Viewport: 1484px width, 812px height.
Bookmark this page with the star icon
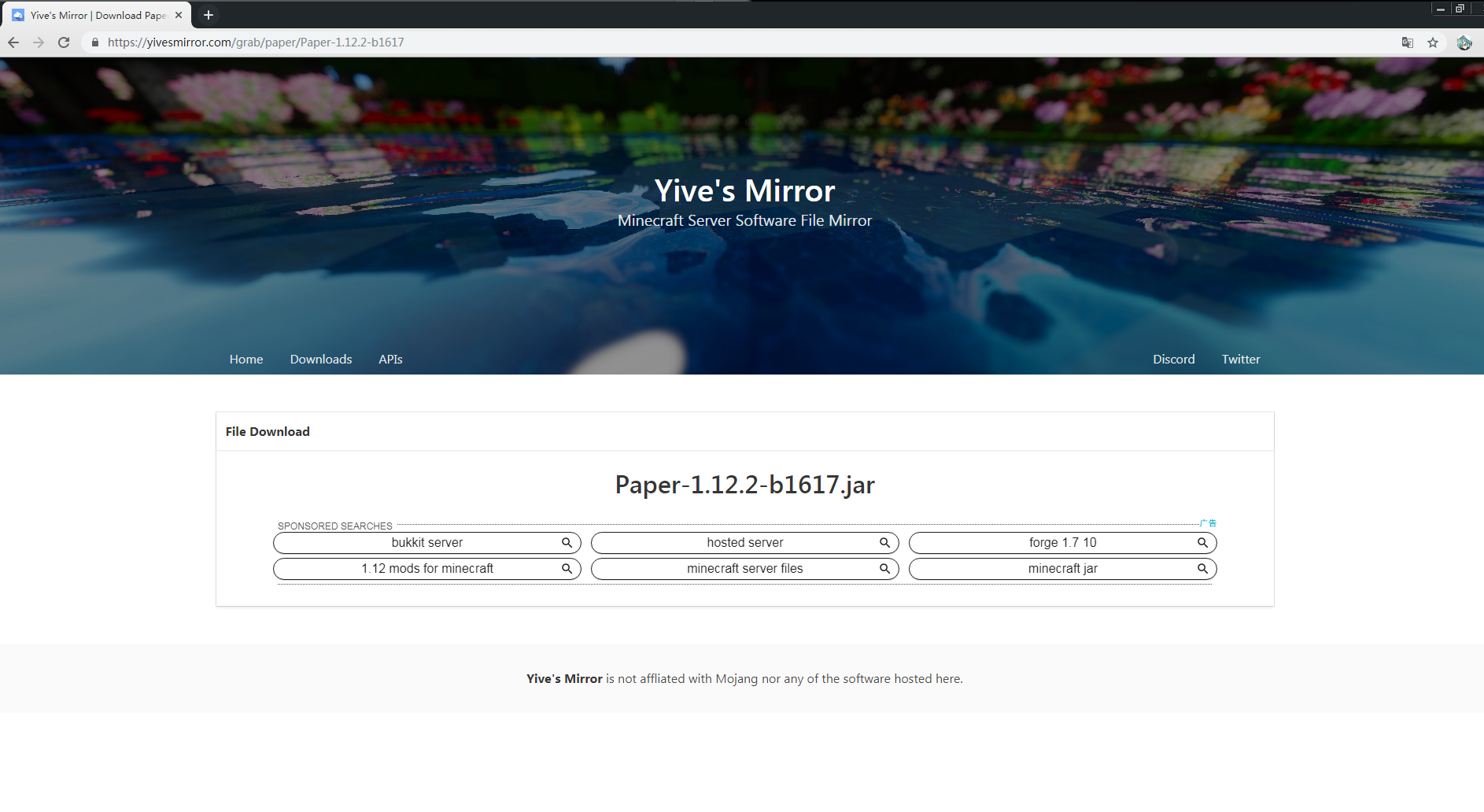tap(1433, 42)
